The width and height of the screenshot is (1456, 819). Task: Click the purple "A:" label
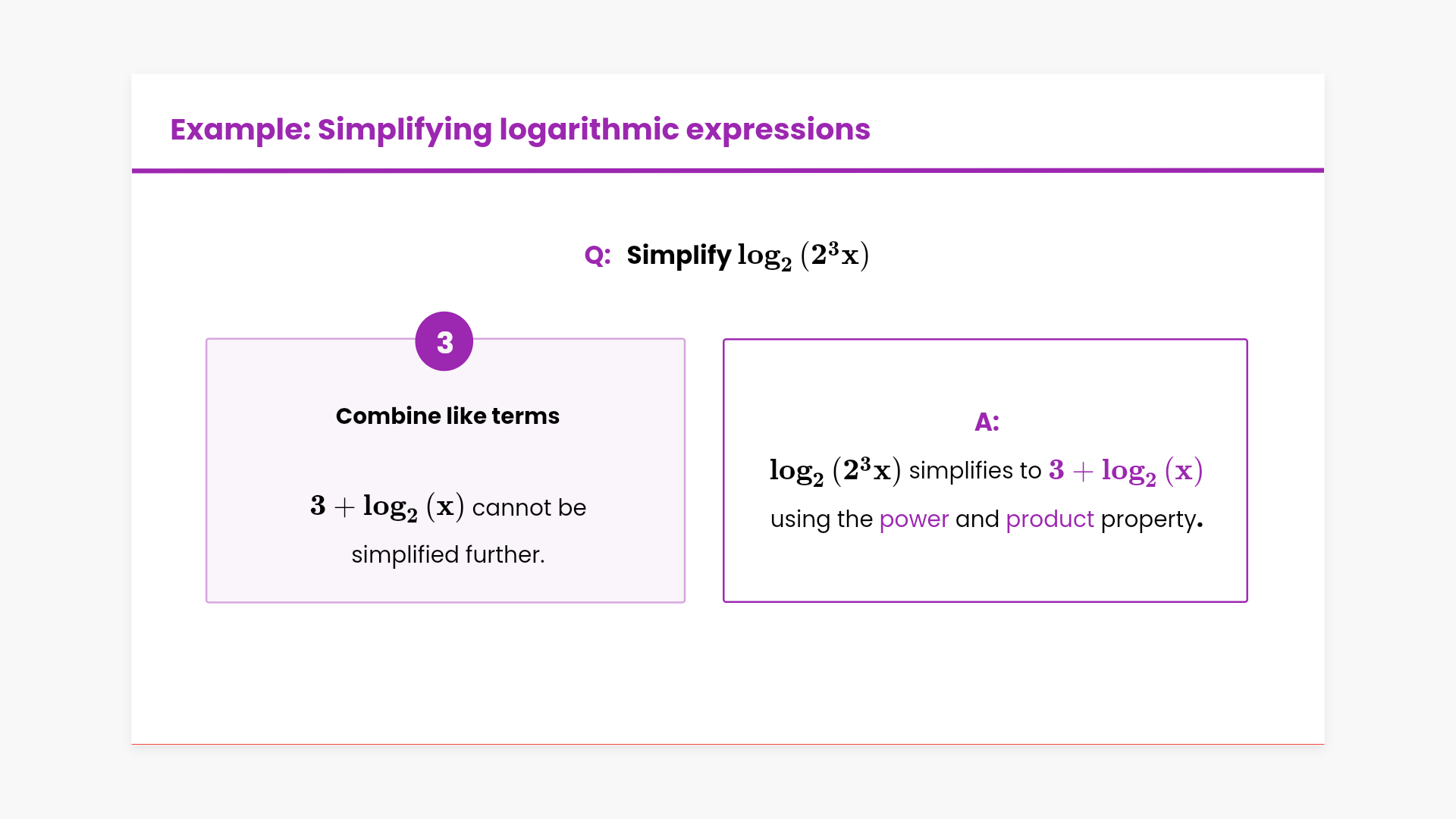tap(987, 422)
